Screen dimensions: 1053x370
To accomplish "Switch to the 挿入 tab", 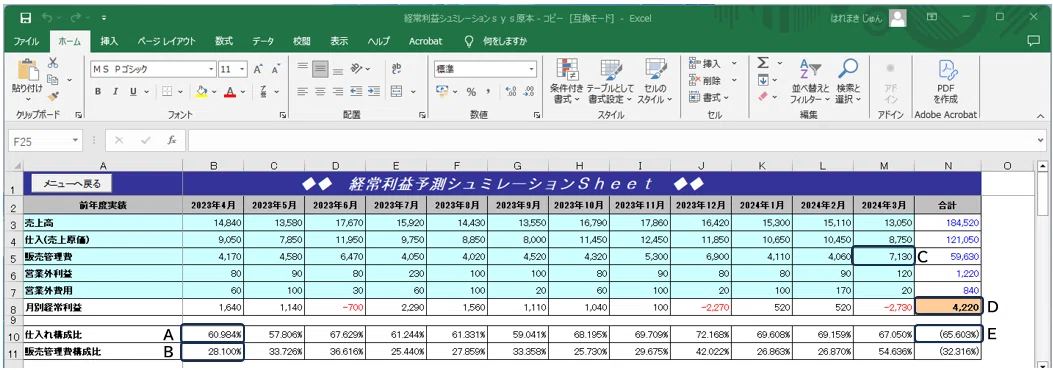I will point(109,41).
